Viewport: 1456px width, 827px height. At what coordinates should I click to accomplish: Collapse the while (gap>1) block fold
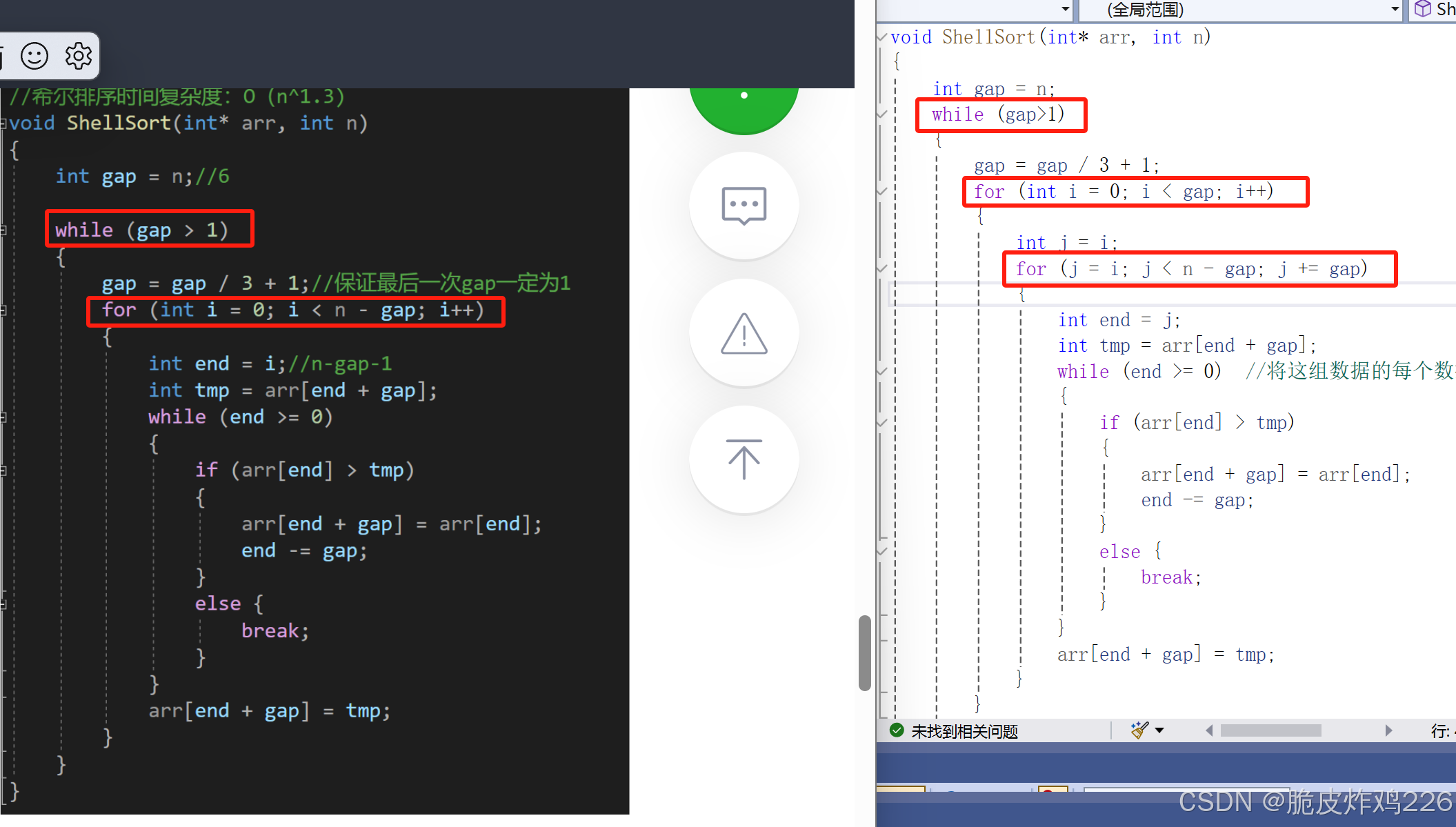(882, 114)
